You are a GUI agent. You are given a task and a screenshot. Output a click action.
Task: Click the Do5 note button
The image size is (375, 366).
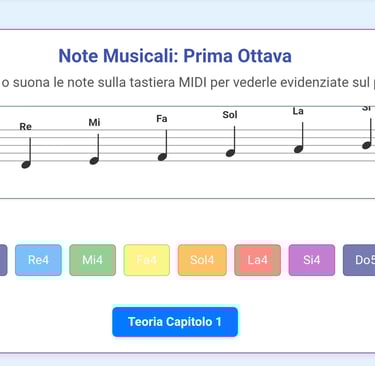[x=359, y=260]
